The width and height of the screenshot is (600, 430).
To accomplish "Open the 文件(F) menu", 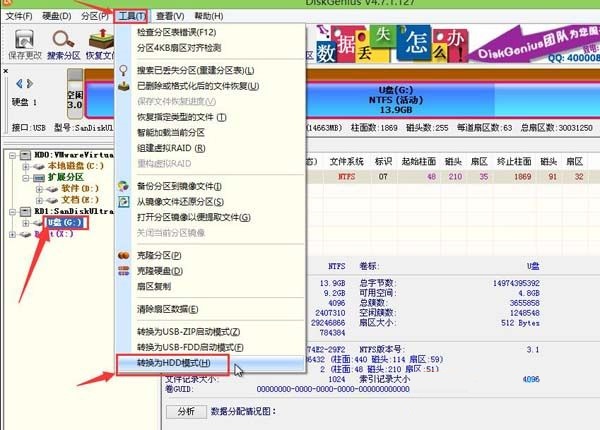I will pyautogui.click(x=19, y=16).
